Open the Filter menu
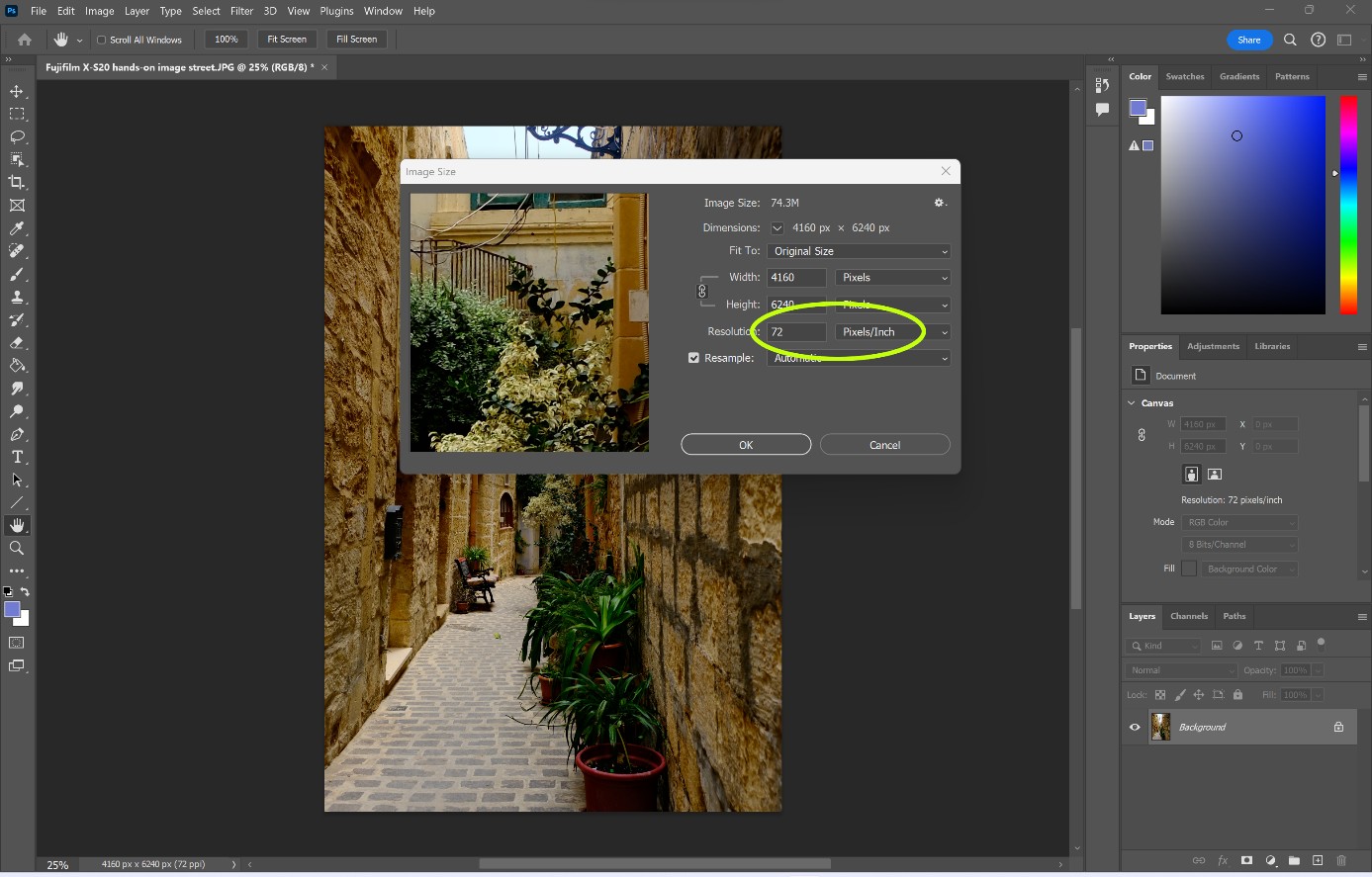 click(241, 11)
